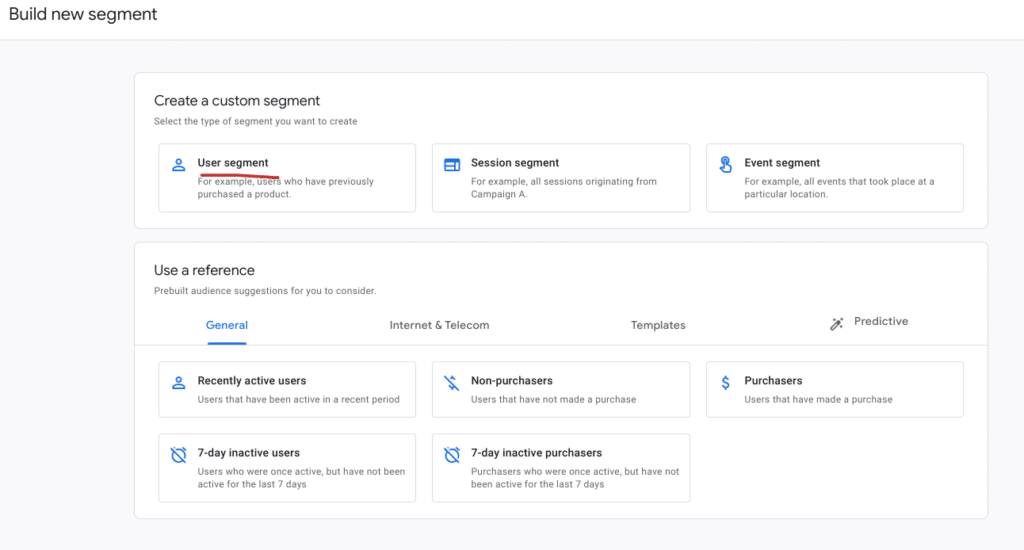The width and height of the screenshot is (1024, 550).
Task: Click the Recently active users person icon
Action: coord(179,383)
